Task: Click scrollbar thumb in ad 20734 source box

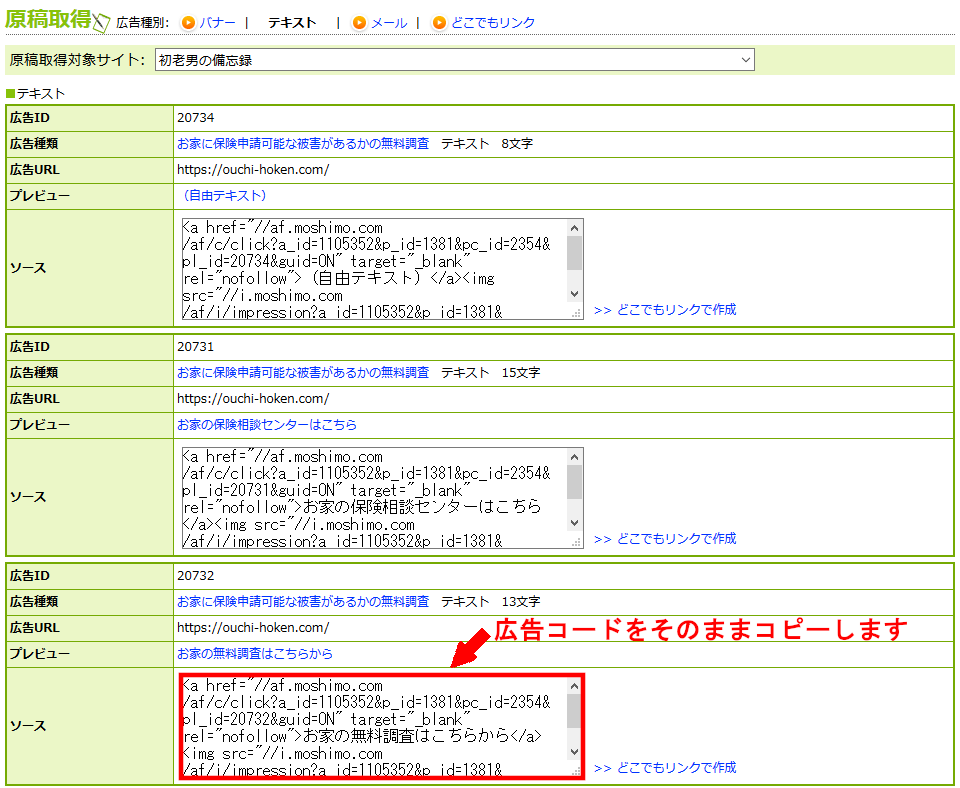Action: [574, 253]
